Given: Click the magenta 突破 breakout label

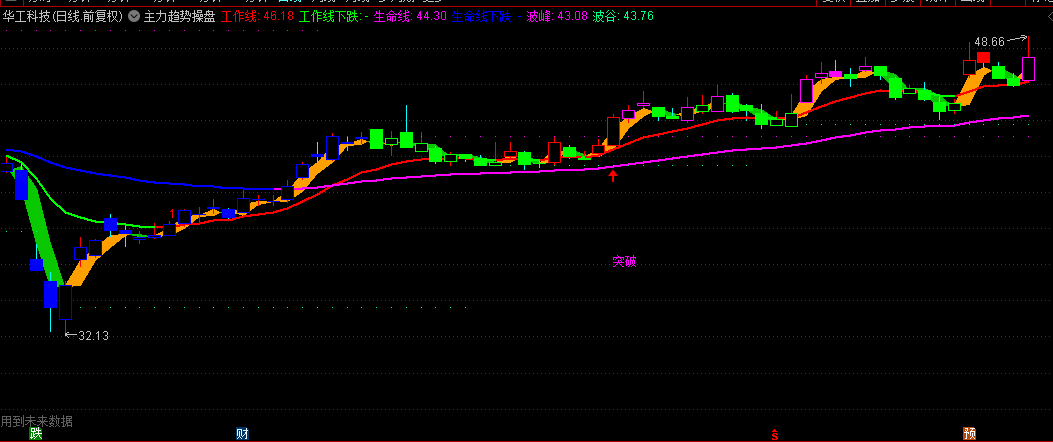Looking at the screenshot, I should (x=624, y=262).
